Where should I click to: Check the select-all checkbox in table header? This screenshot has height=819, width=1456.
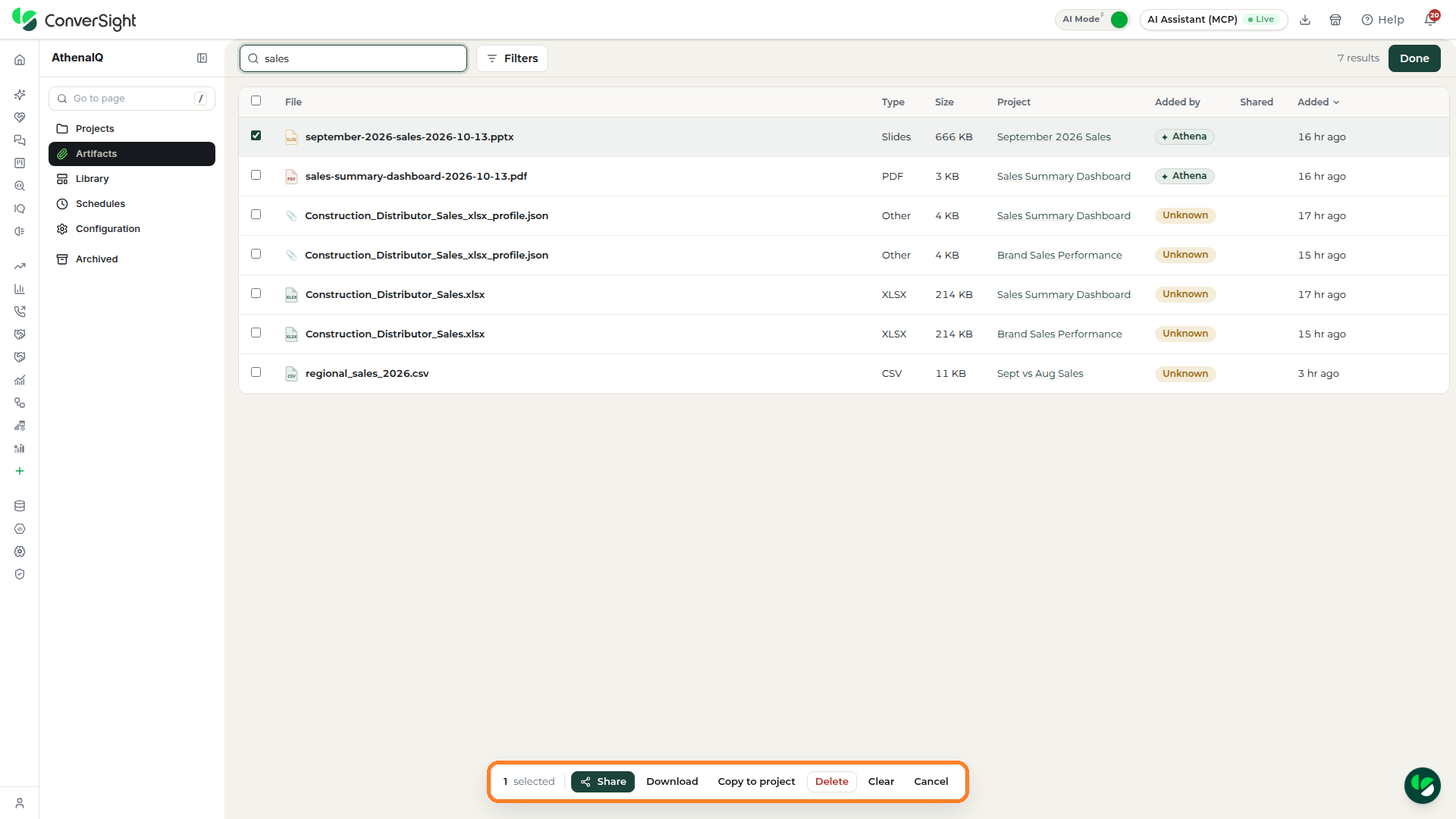tap(256, 101)
